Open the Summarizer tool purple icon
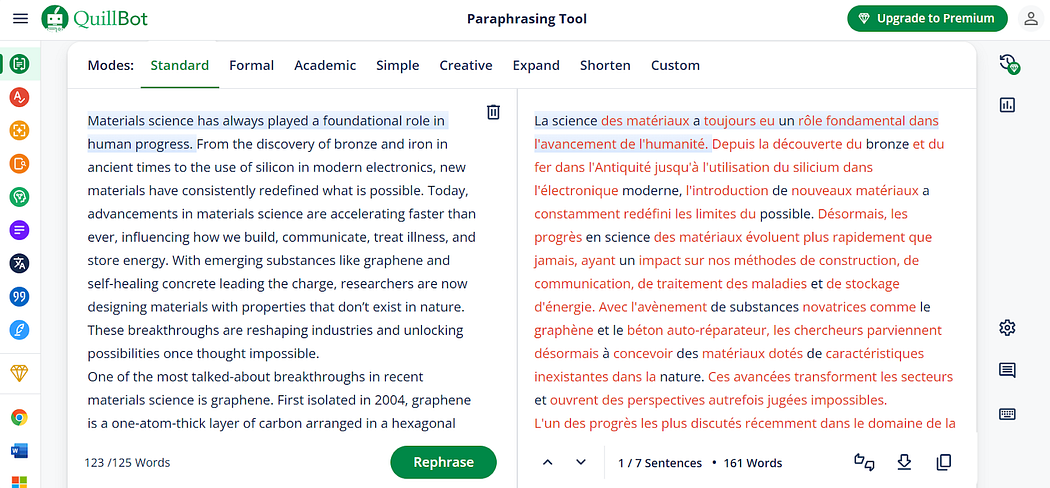The width and height of the screenshot is (1050, 488). tap(19, 230)
